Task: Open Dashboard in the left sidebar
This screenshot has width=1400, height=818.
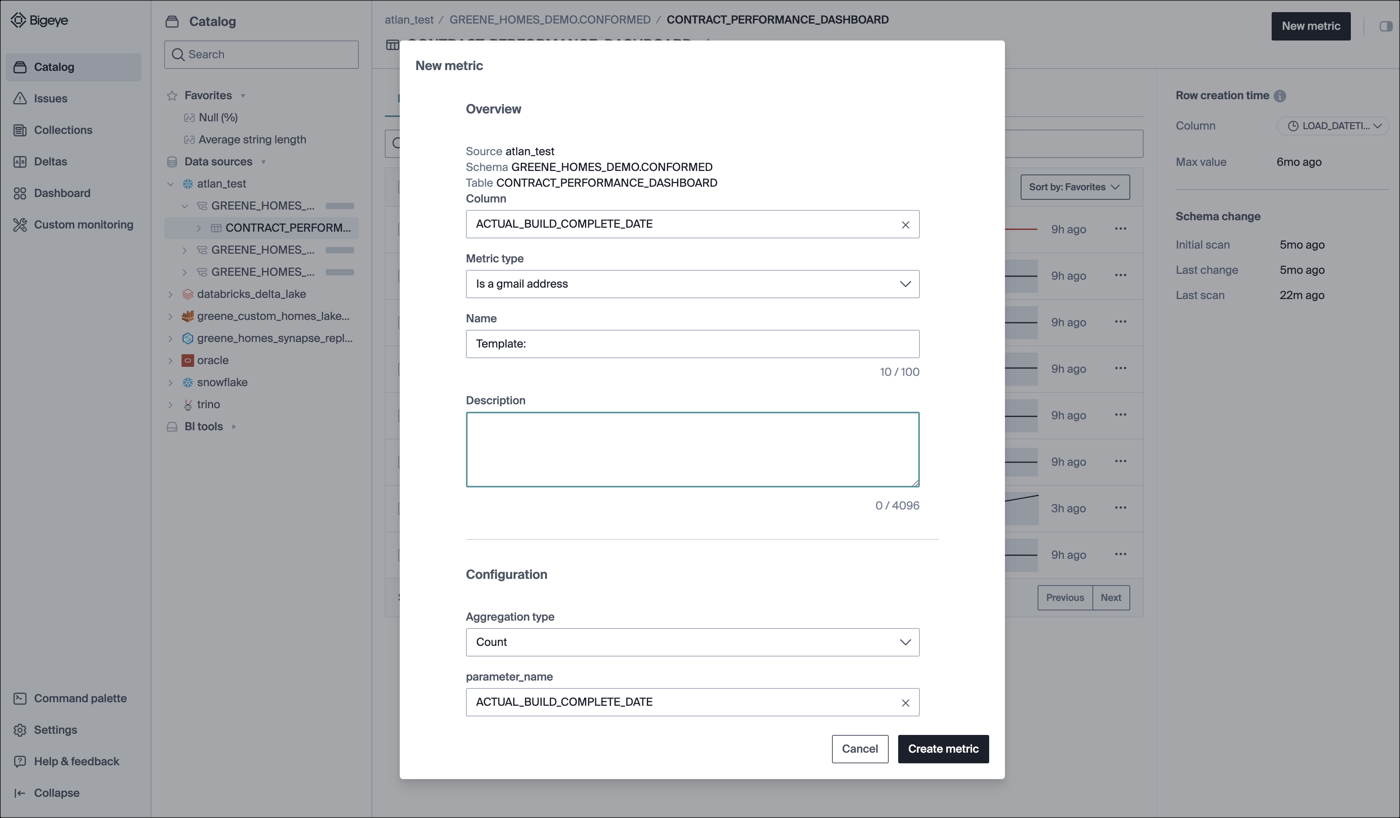Action: (73, 193)
